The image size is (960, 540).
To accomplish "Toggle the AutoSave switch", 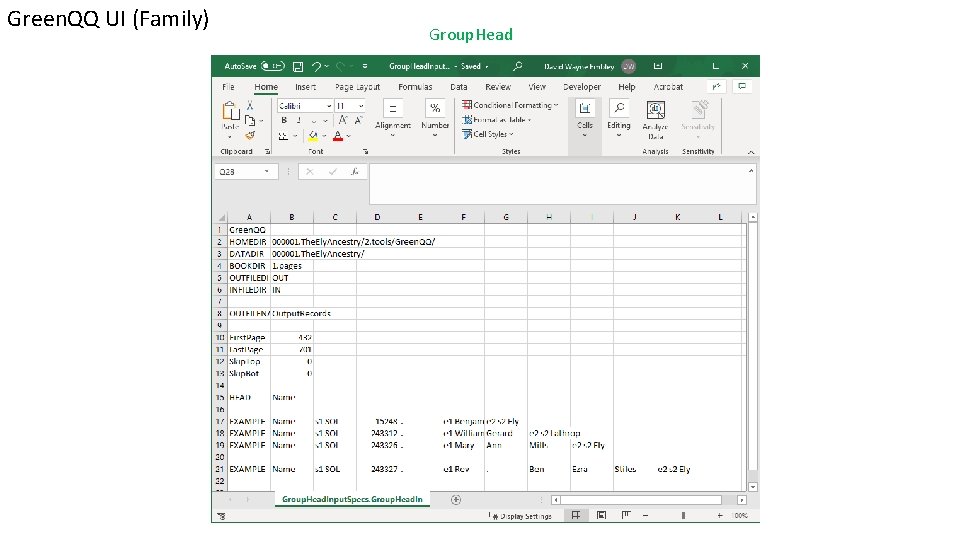I will click(x=272, y=66).
